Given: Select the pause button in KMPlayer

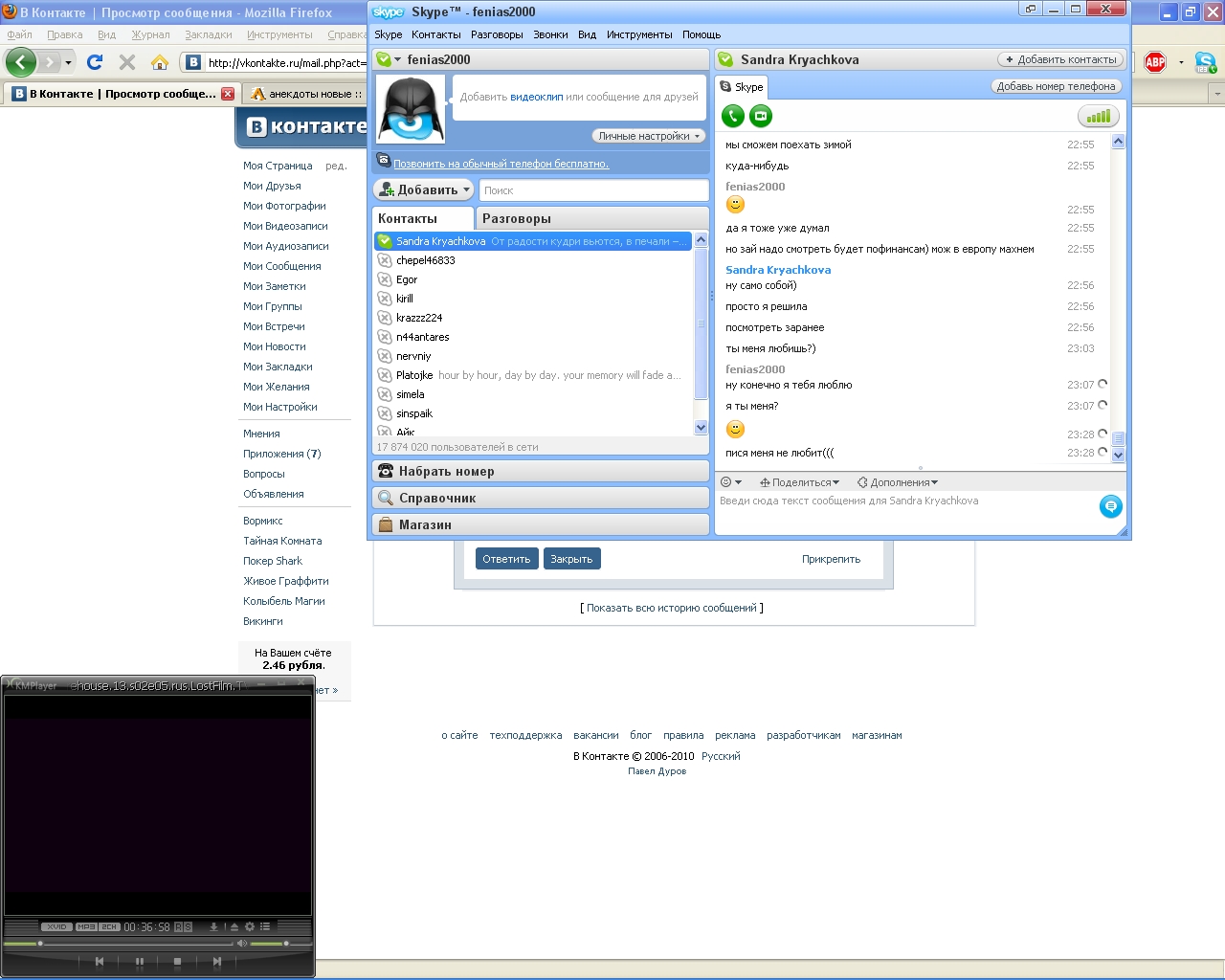Looking at the screenshot, I should click(x=140, y=961).
